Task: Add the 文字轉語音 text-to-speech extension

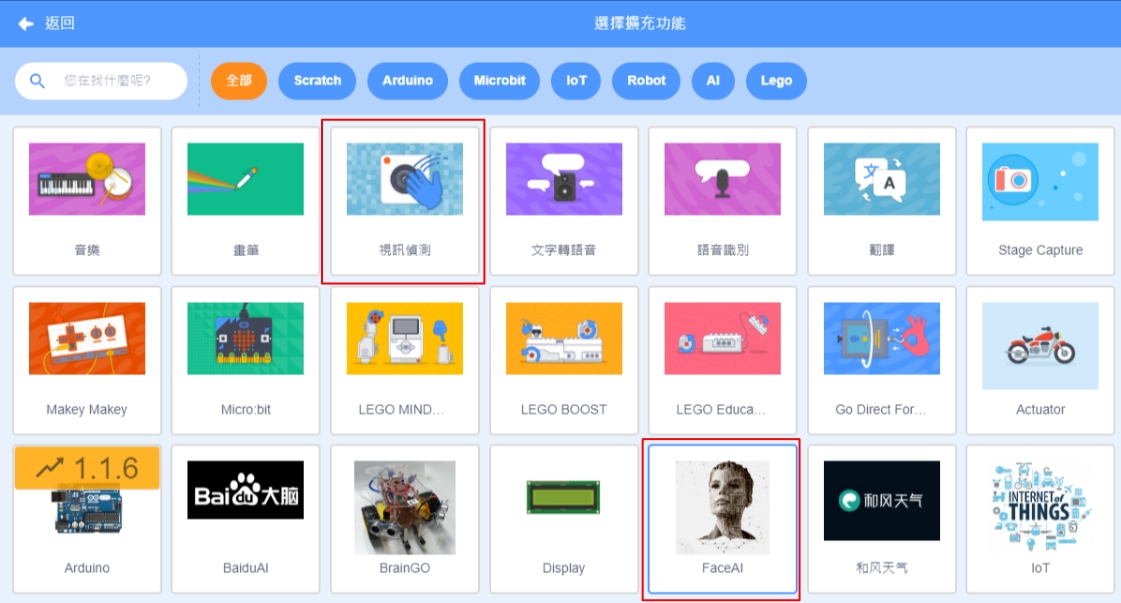Action: [563, 201]
